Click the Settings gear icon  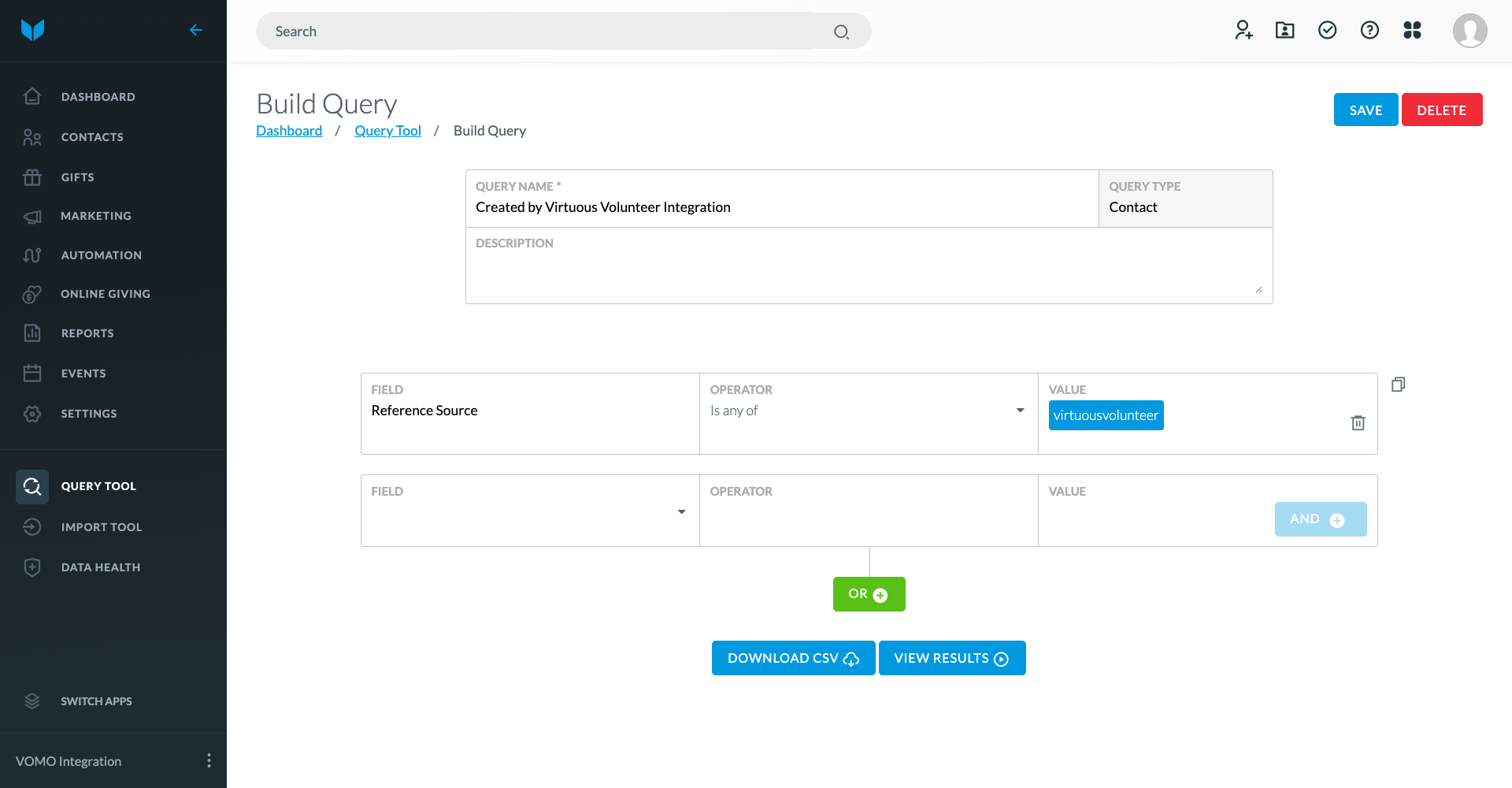pyautogui.click(x=32, y=414)
